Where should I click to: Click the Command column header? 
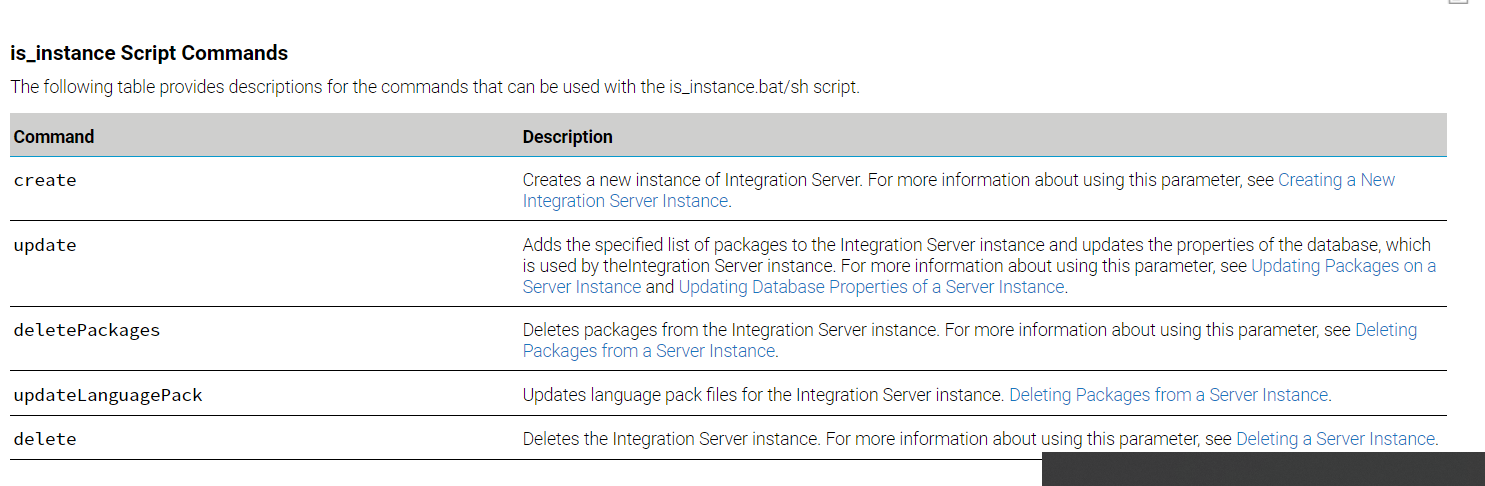[54, 136]
